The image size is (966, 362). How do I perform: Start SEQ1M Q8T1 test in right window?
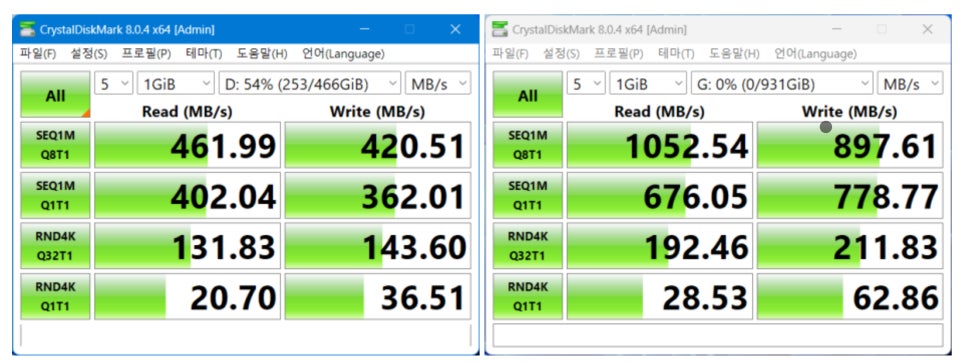coord(527,145)
